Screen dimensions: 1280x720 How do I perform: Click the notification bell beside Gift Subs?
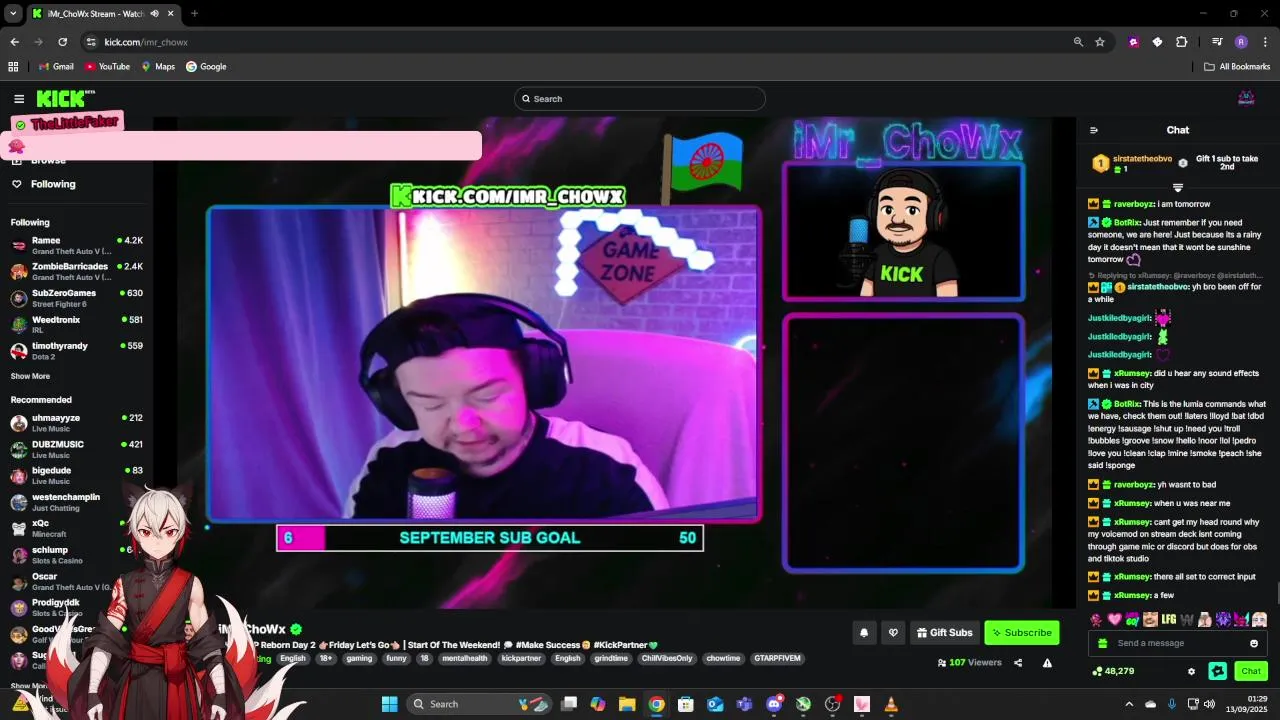coord(864,632)
